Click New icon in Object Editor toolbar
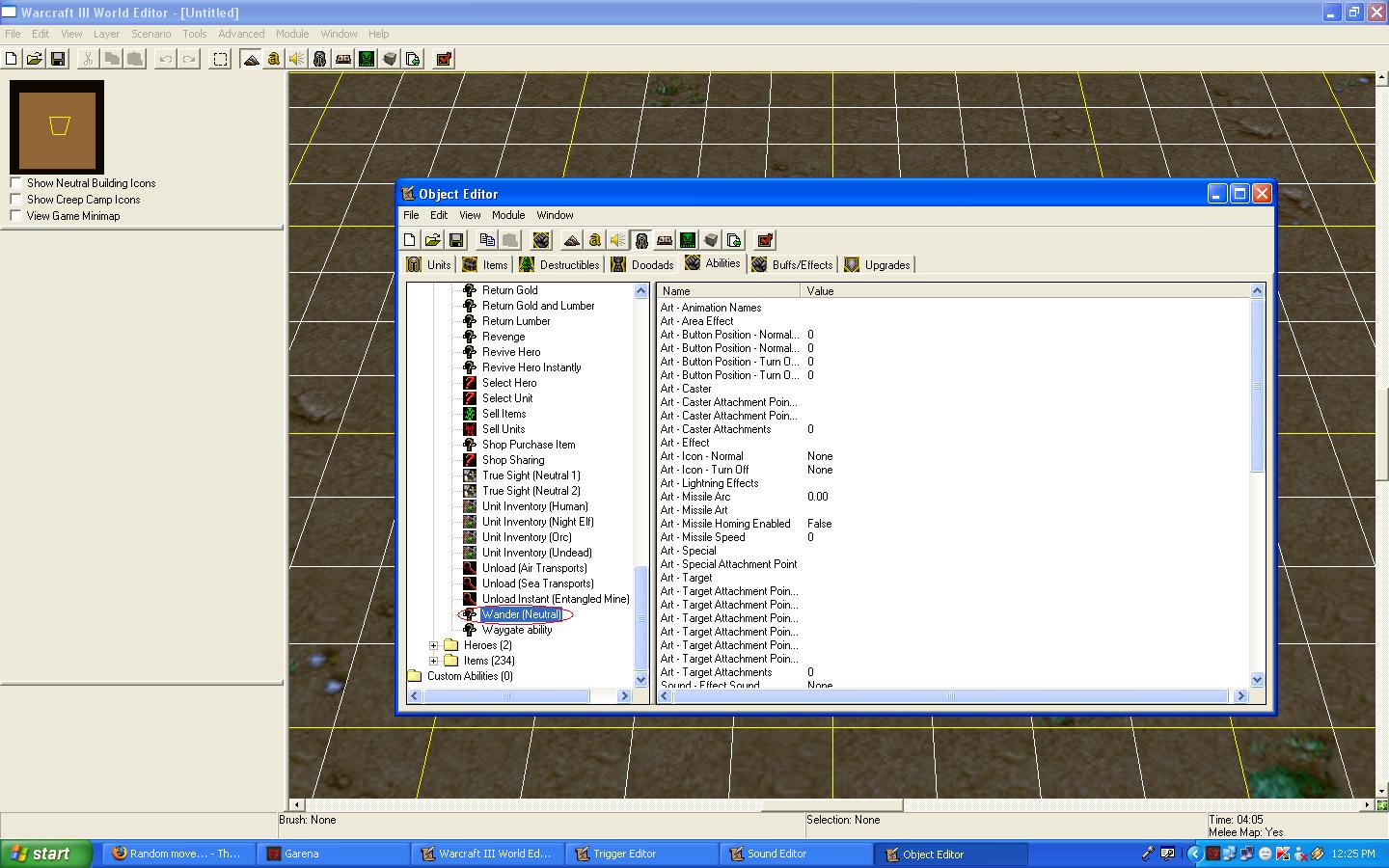This screenshot has width=1389, height=868. coord(410,240)
